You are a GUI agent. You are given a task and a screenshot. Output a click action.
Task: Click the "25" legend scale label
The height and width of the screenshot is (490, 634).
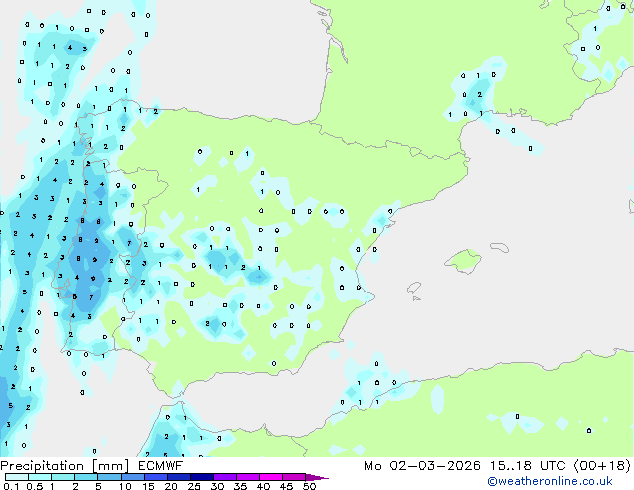pyautogui.click(x=194, y=486)
